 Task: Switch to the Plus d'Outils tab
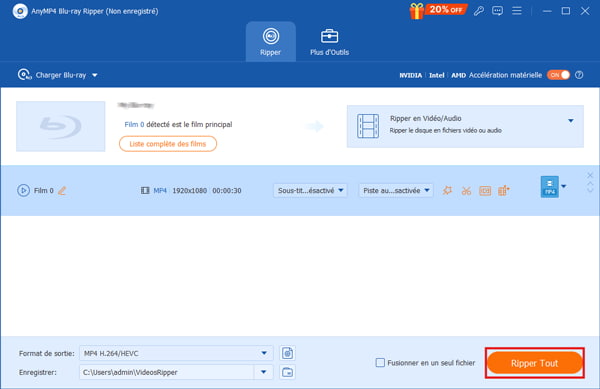(329, 42)
